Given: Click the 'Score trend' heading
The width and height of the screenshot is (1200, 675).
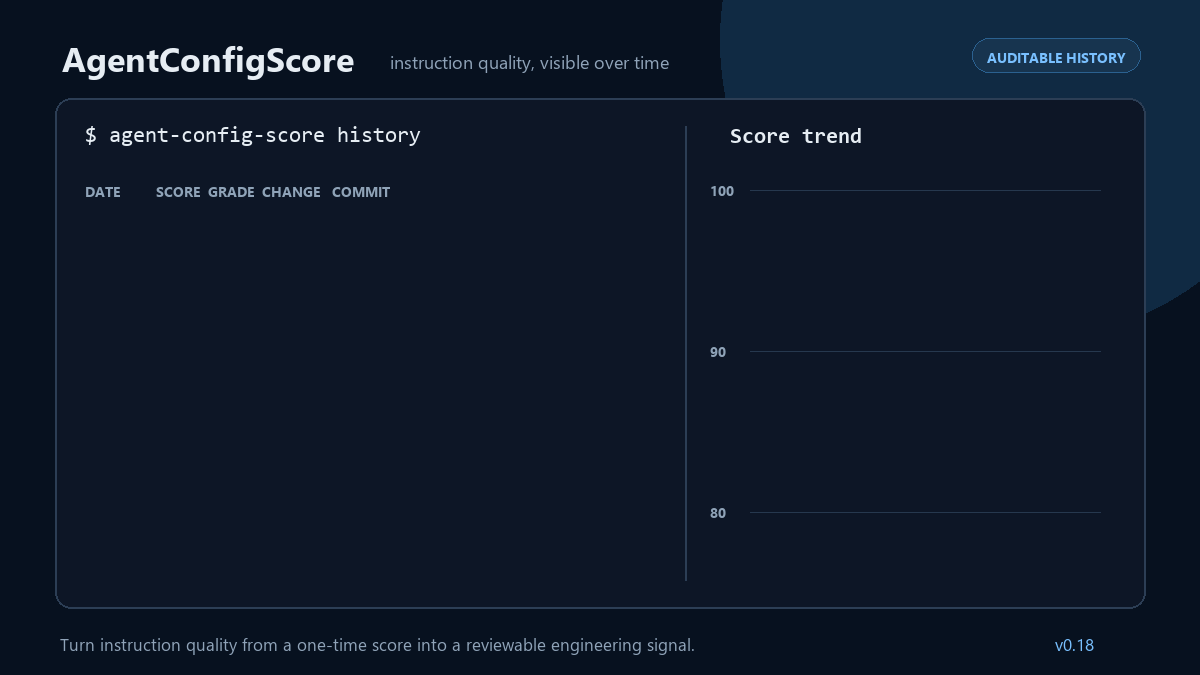Looking at the screenshot, I should tap(796, 136).
